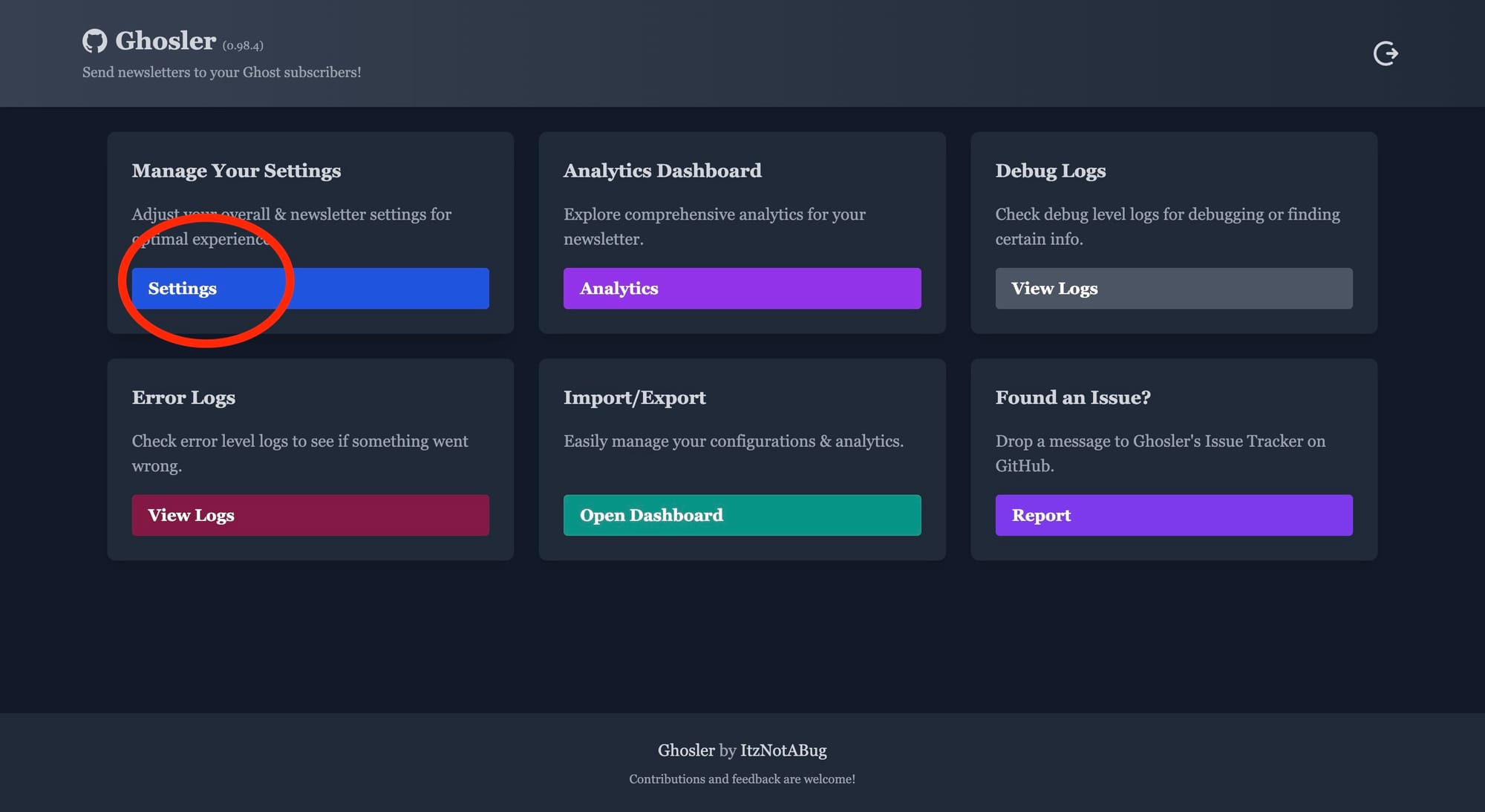Screen dimensions: 1485x812
Task: Click 'Drop a message to Ghosler's Issue Tracker' text
Action: 1161,454
